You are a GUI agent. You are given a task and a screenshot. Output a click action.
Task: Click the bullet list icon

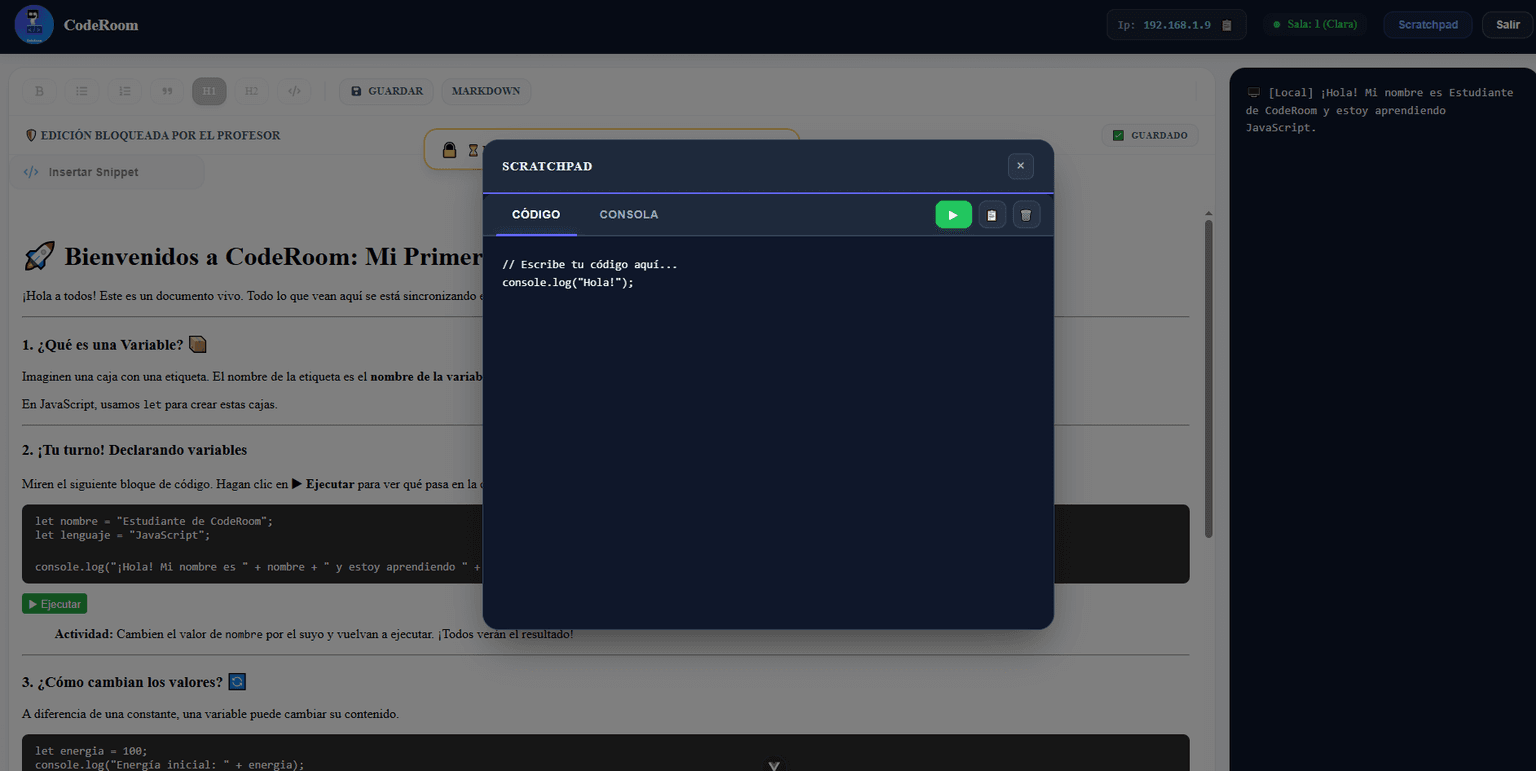pos(82,91)
